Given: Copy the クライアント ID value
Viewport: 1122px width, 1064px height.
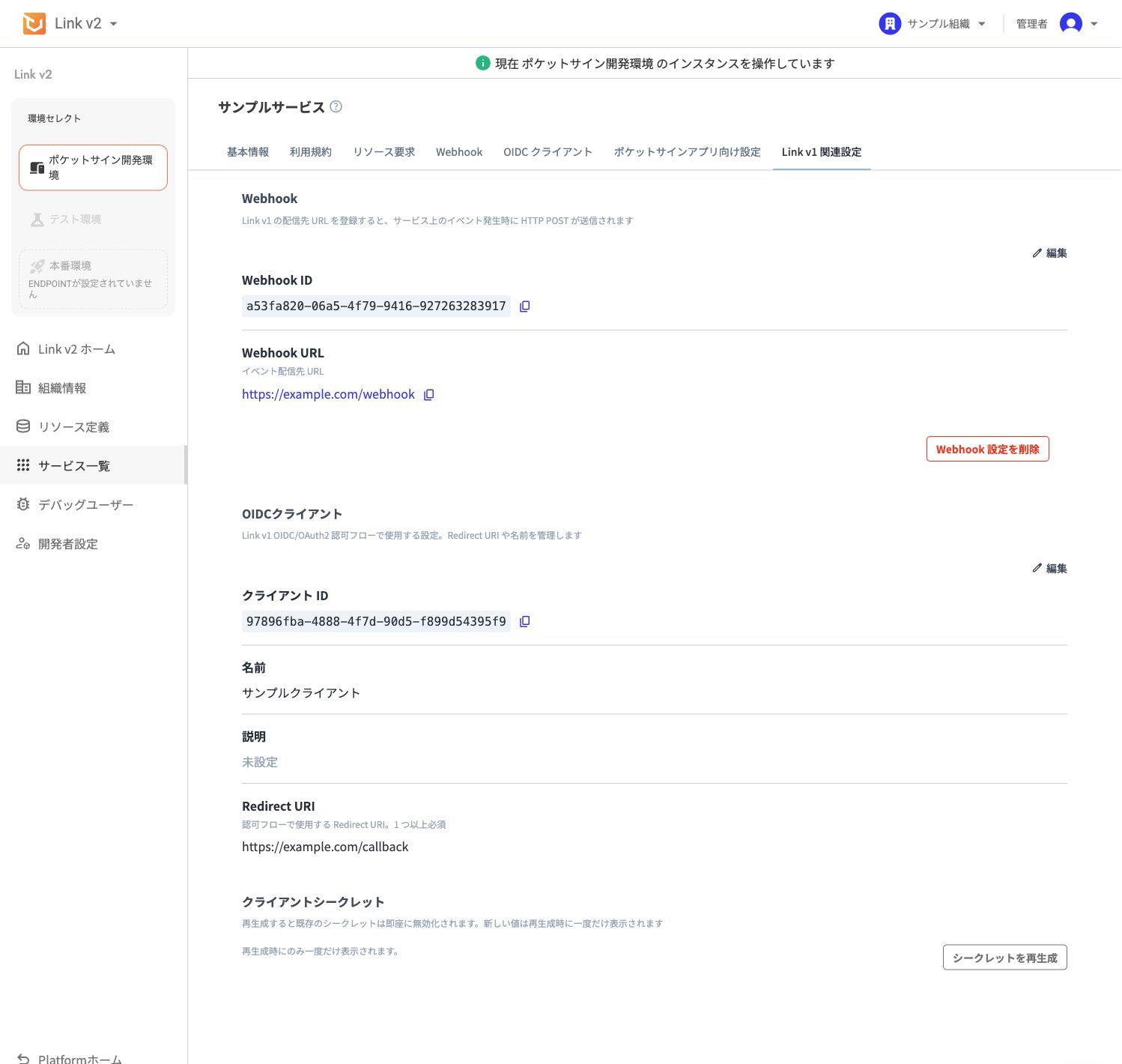Looking at the screenshot, I should coord(524,621).
